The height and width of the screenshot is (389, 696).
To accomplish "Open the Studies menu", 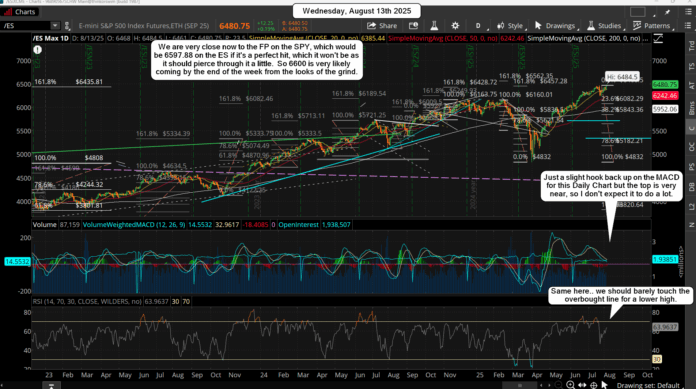I will pos(605,26).
